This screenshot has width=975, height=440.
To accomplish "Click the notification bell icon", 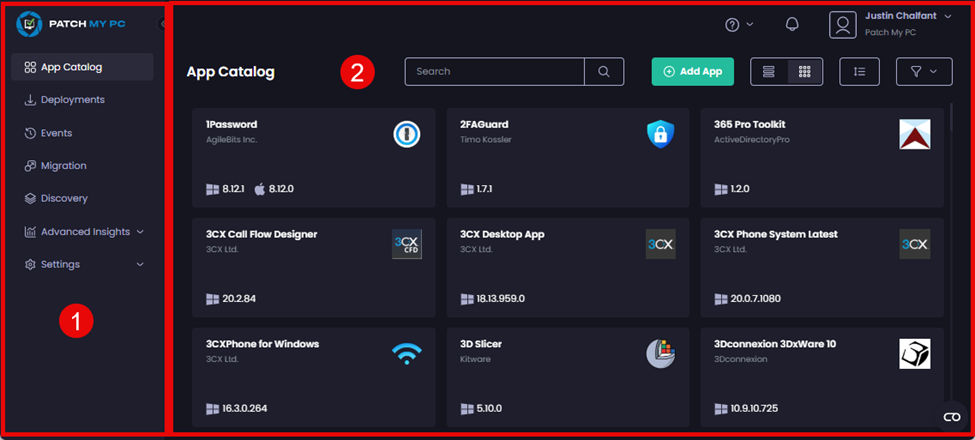I will point(792,25).
